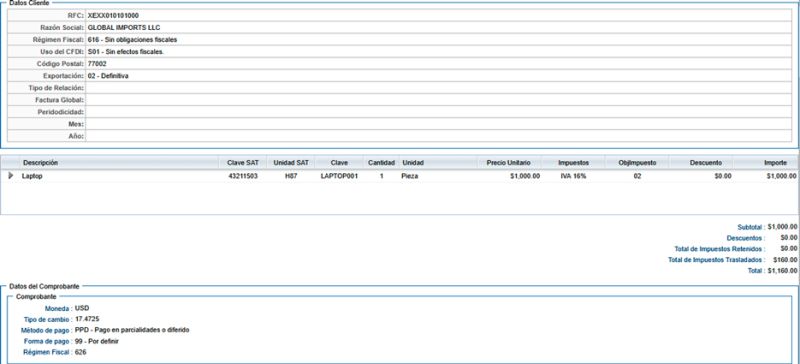Click the empty Factura Global field
This screenshot has width=800, height=364.
coord(438,100)
